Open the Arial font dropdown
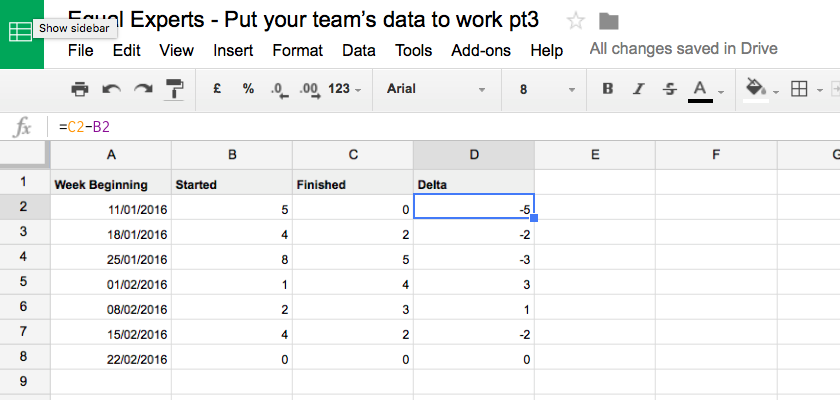The height and width of the screenshot is (400, 840). [436, 89]
